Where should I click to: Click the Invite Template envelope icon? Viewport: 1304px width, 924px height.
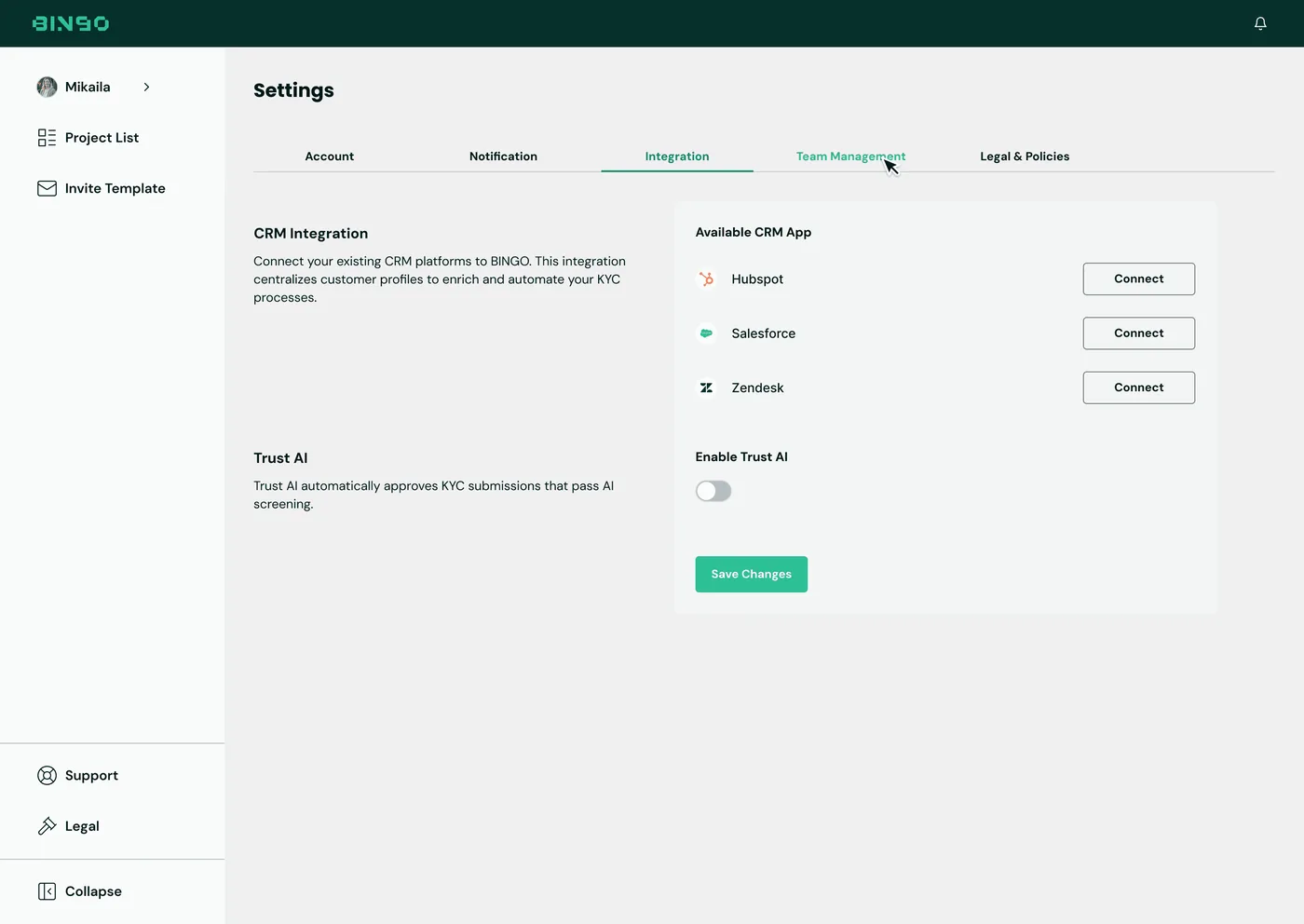click(x=47, y=188)
